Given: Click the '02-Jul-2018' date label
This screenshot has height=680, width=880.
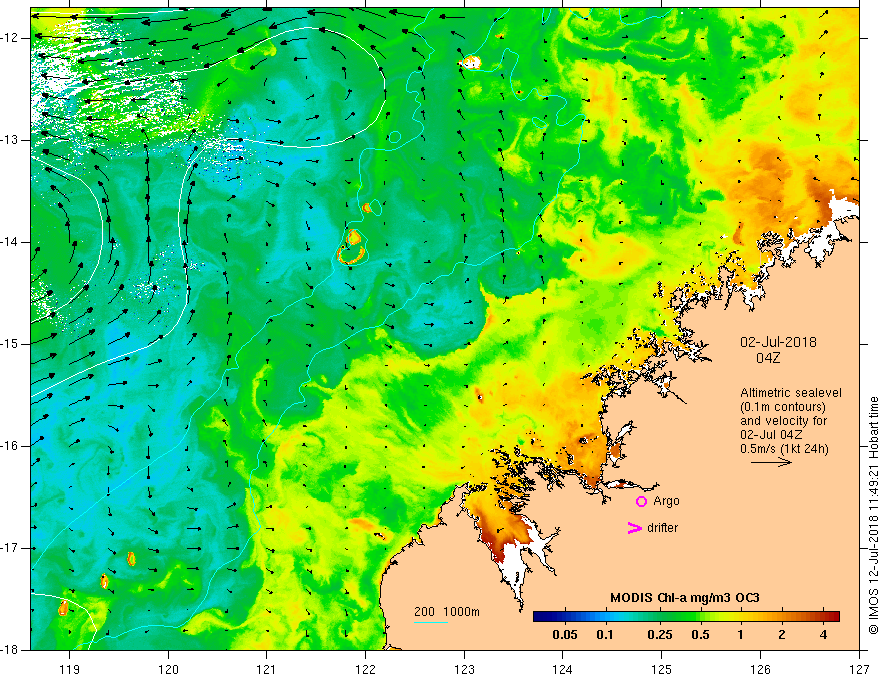Looking at the screenshot, I should pos(778,342).
